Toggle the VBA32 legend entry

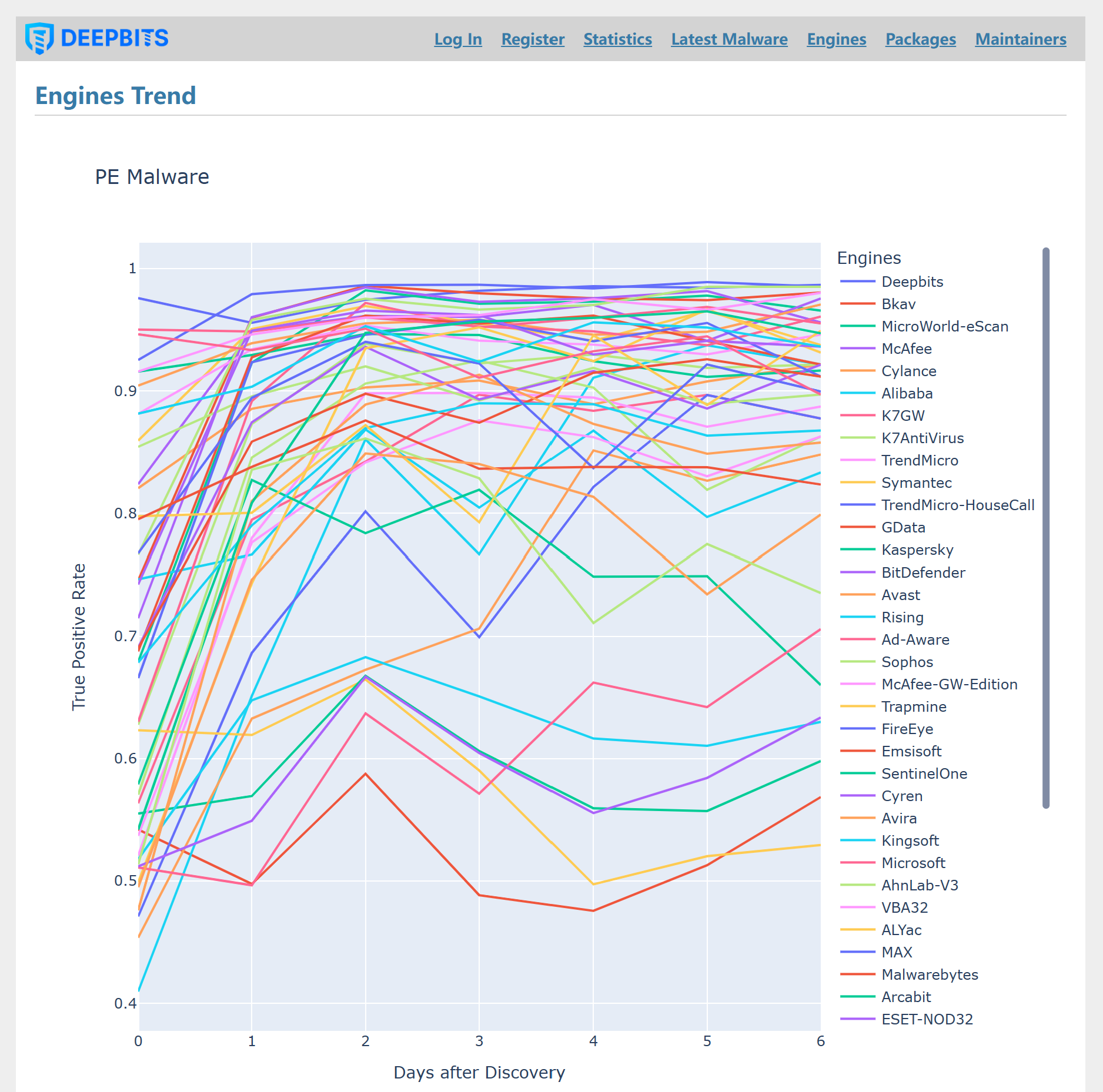pyautogui.click(x=884, y=907)
